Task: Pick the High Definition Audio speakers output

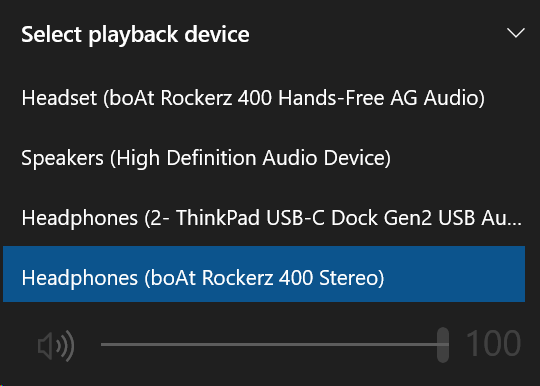Action: click(264, 158)
